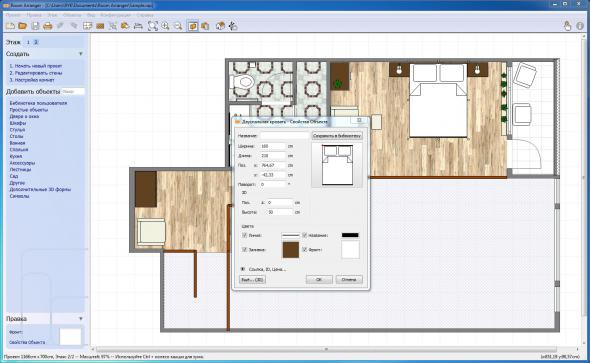
Task: Click the toolbar icon right of the wood texture icon
Action: (x=113, y=26)
